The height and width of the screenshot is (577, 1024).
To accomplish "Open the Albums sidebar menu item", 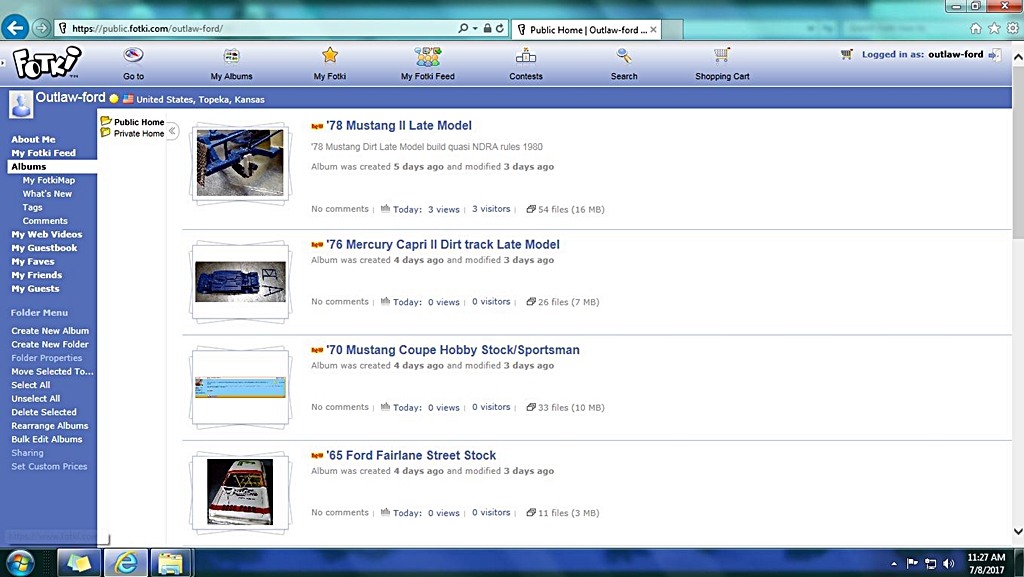I will pos(28,167).
